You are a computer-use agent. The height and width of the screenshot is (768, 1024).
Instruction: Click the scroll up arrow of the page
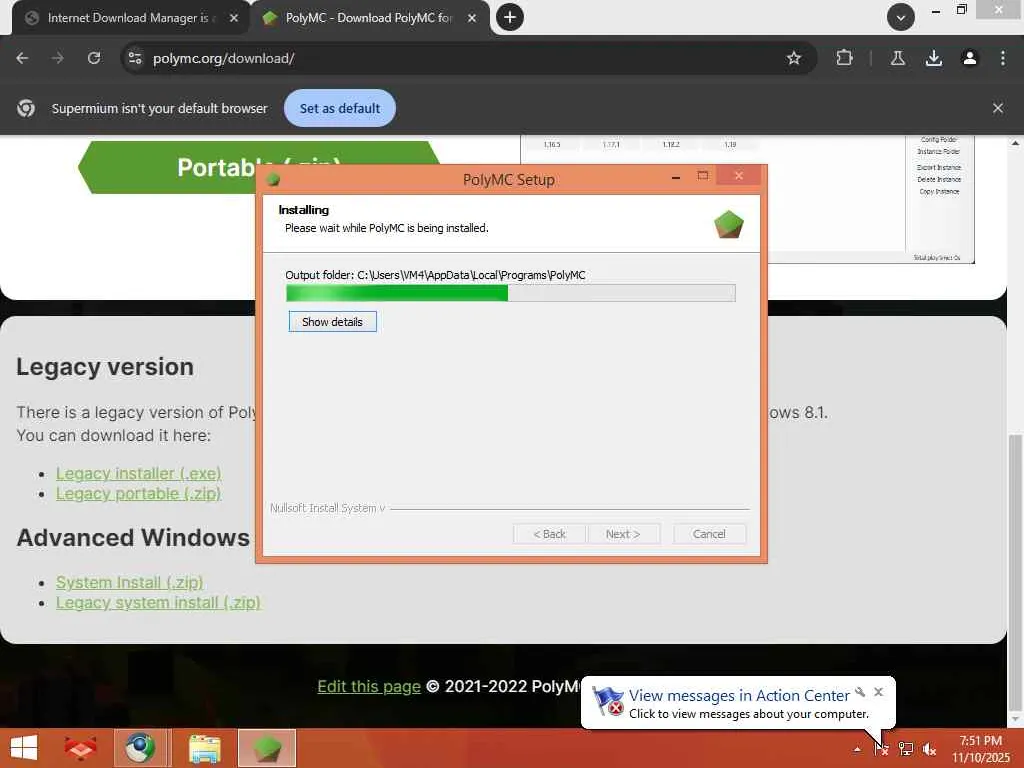[x=1015, y=143]
